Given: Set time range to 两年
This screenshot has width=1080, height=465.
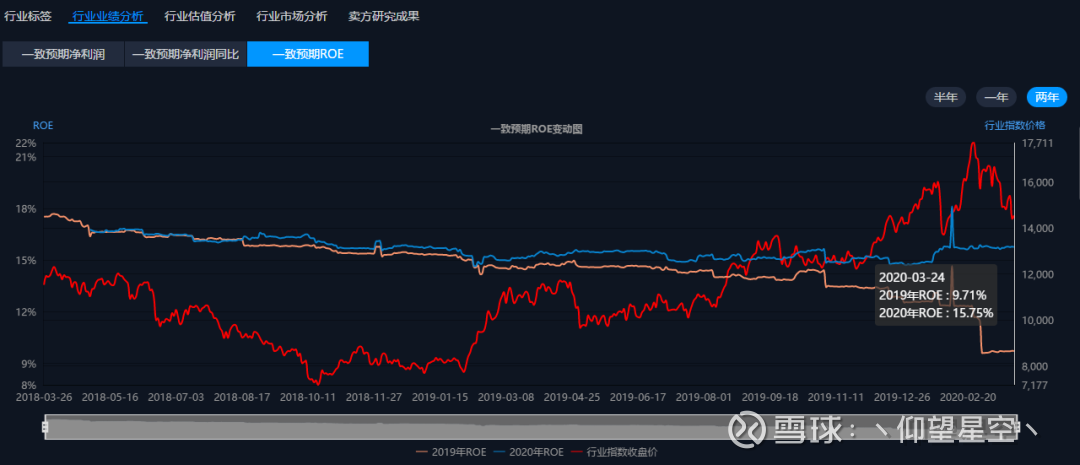Looking at the screenshot, I should point(1047,97).
